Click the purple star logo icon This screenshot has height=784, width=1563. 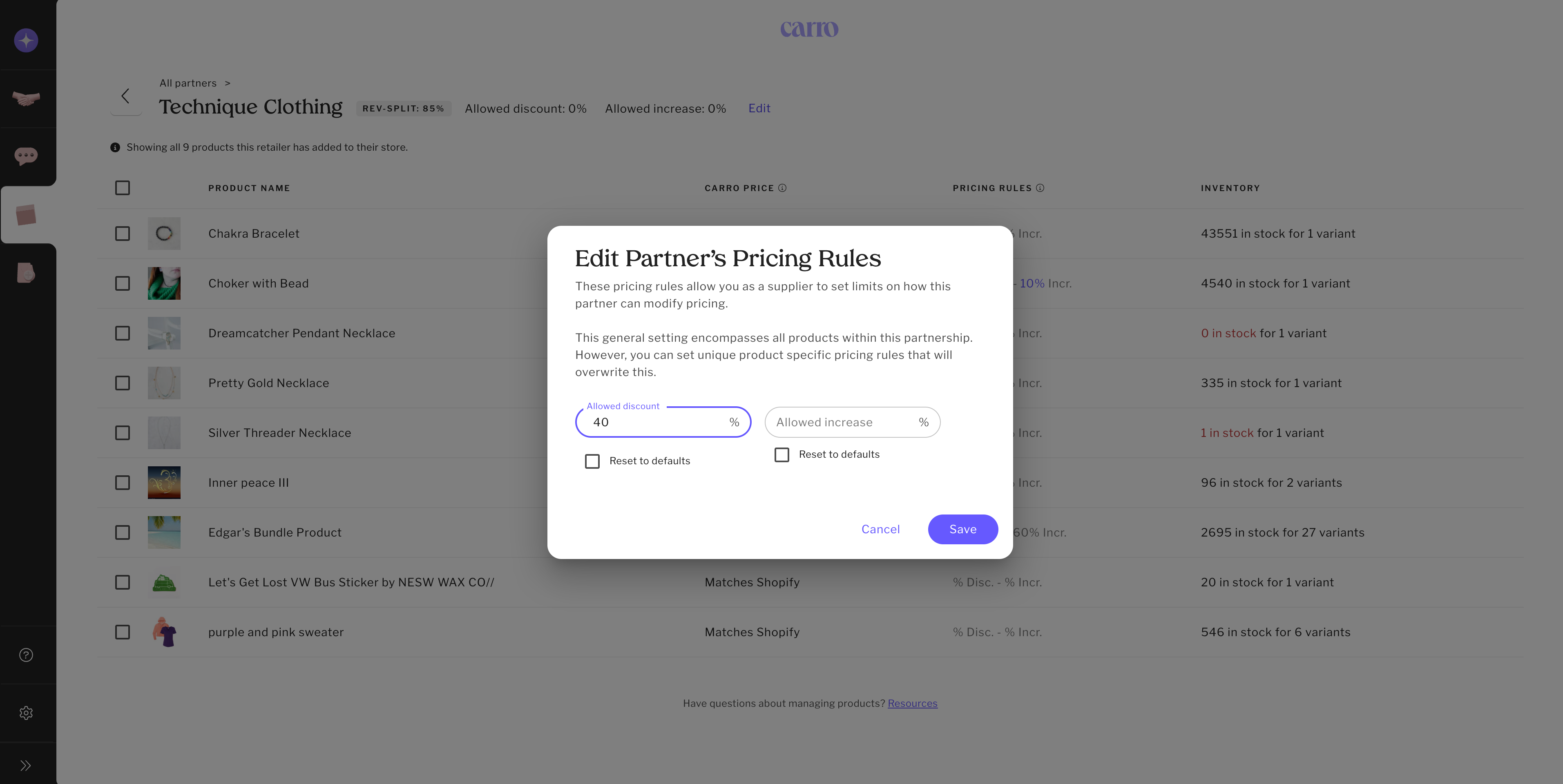(x=26, y=40)
